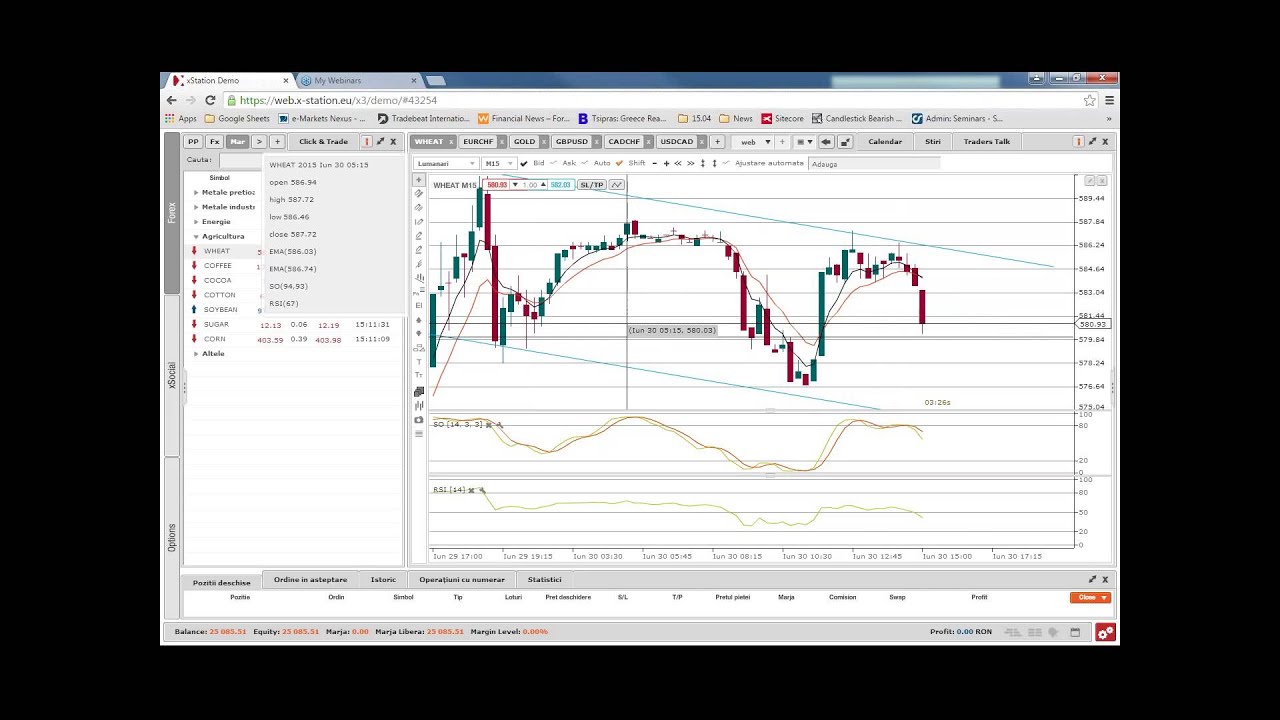Open the Statistici tab
This screenshot has height=720, width=1280.
point(545,580)
